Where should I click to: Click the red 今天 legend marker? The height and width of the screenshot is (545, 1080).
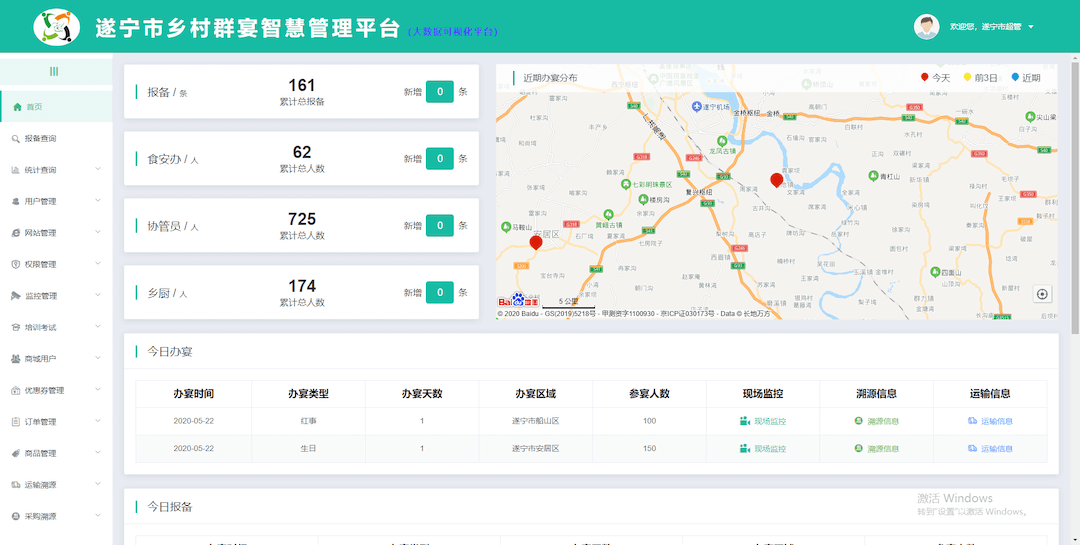pyautogui.click(x=924, y=77)
